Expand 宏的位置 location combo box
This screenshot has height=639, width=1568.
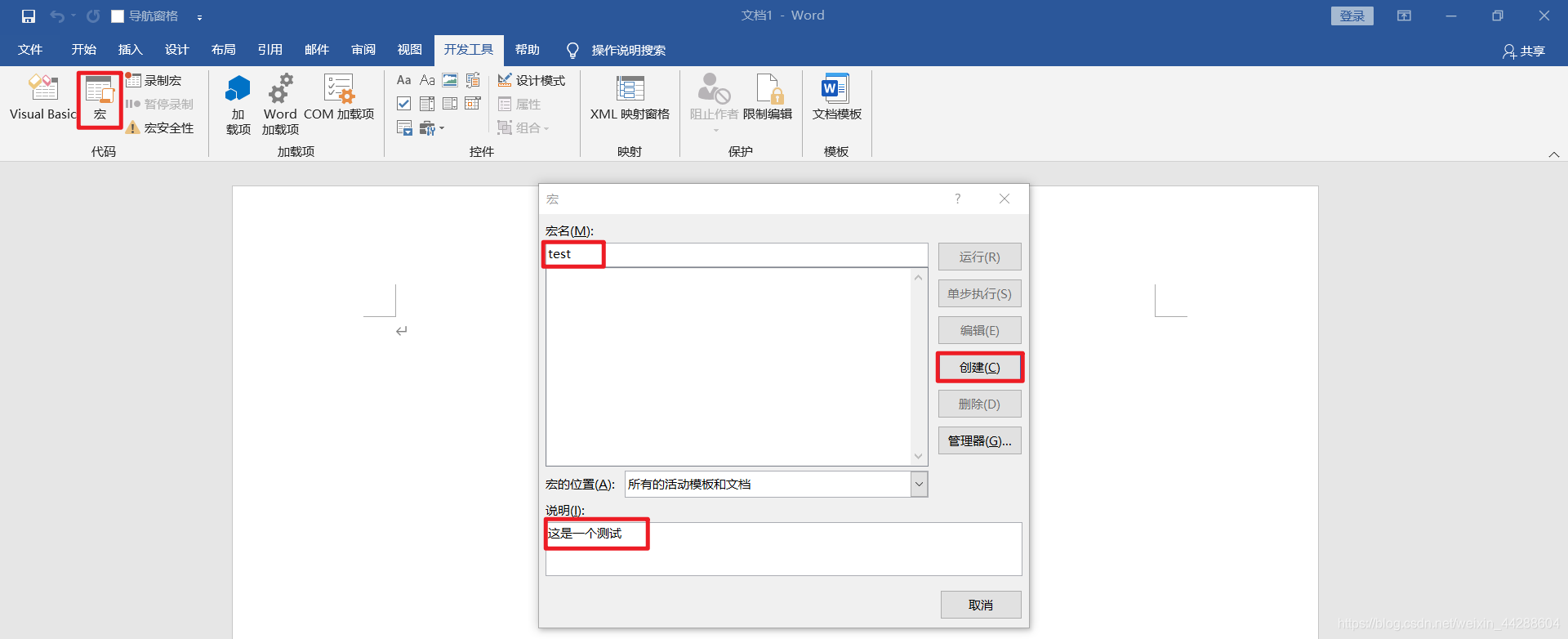pyautogui.click(x=920, y=484)
